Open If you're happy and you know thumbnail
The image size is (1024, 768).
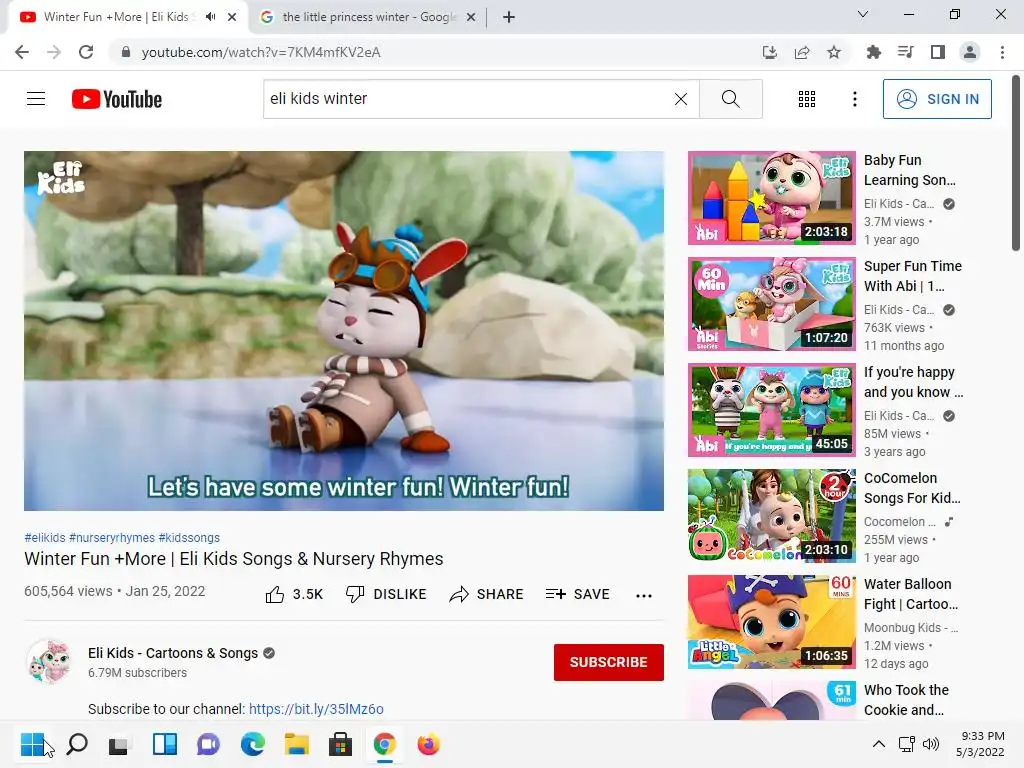[x=772, y=409]
